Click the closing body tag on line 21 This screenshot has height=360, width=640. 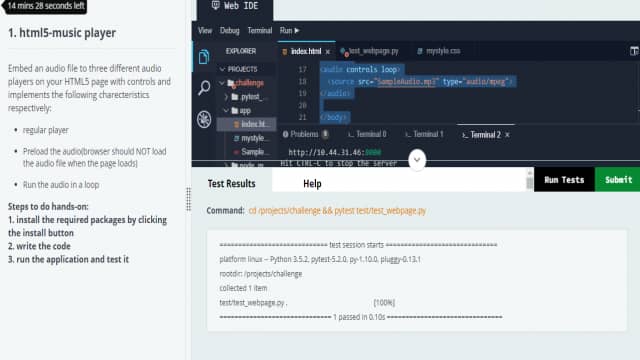334,118
